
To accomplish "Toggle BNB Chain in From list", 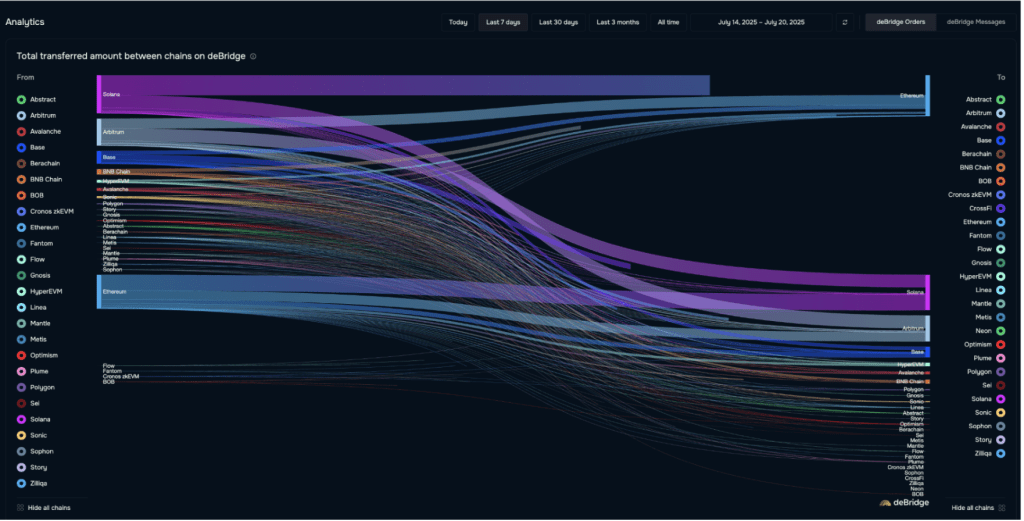I will tap(40, 180).
